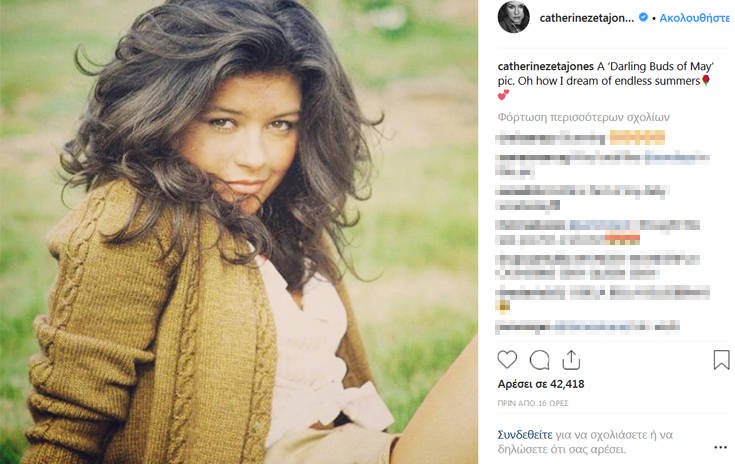Image resolution: width=735 pixels, height=464 pixels.
Task: View likes count Αρέσει σε 42,418
Action: pos(541,384)
